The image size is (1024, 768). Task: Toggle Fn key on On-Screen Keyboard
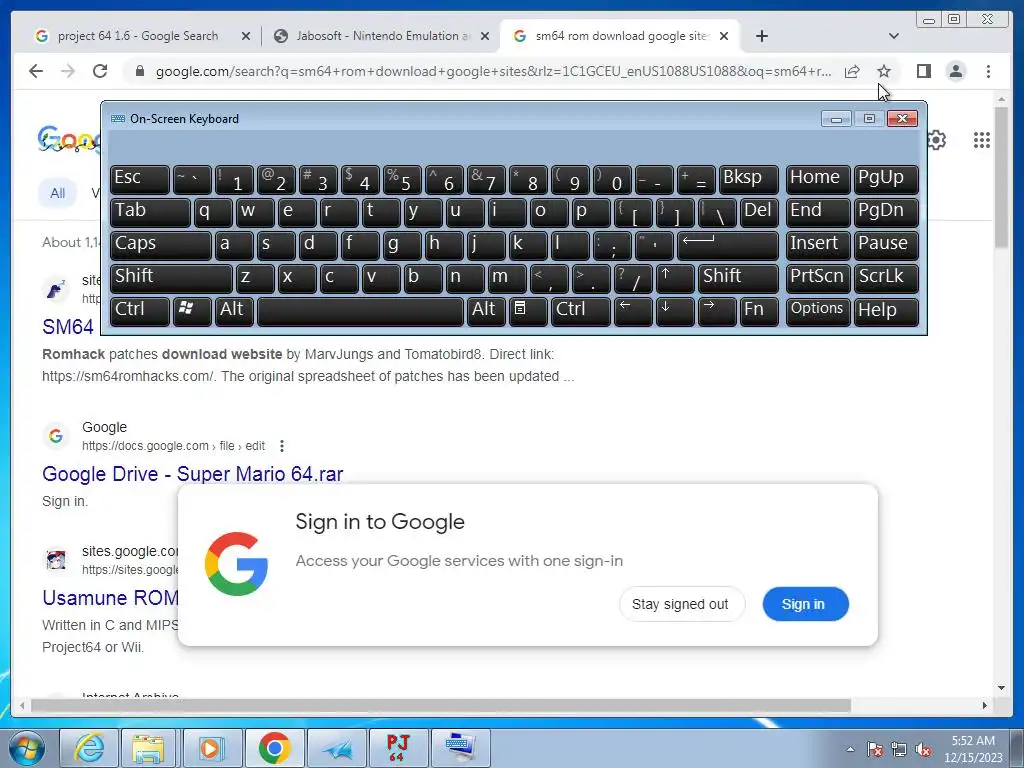point(759,311)
